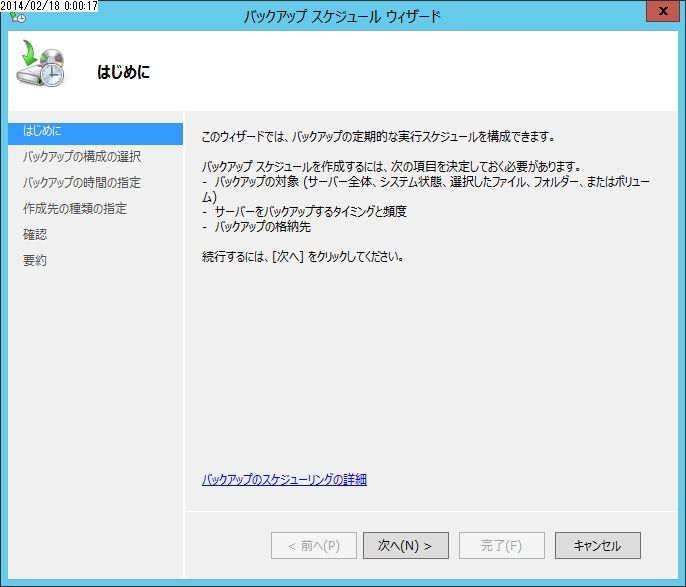Click the line サーバーをバックアップするタイミングと頻度
The width and height of the screenshot is (686, 587).
tap(310, 211)
